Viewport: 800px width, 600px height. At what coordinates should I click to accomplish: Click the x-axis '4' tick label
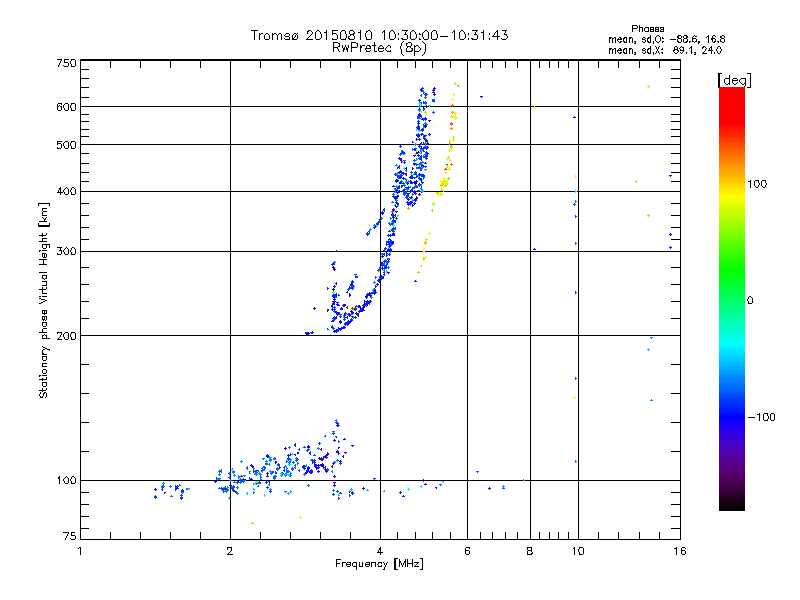(380, 551)
